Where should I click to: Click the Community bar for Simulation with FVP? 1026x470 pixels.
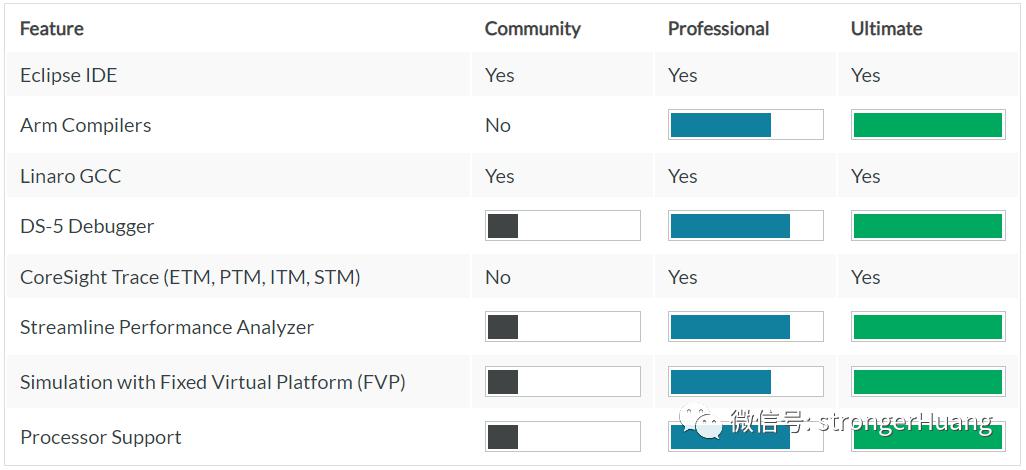point(563,382)
